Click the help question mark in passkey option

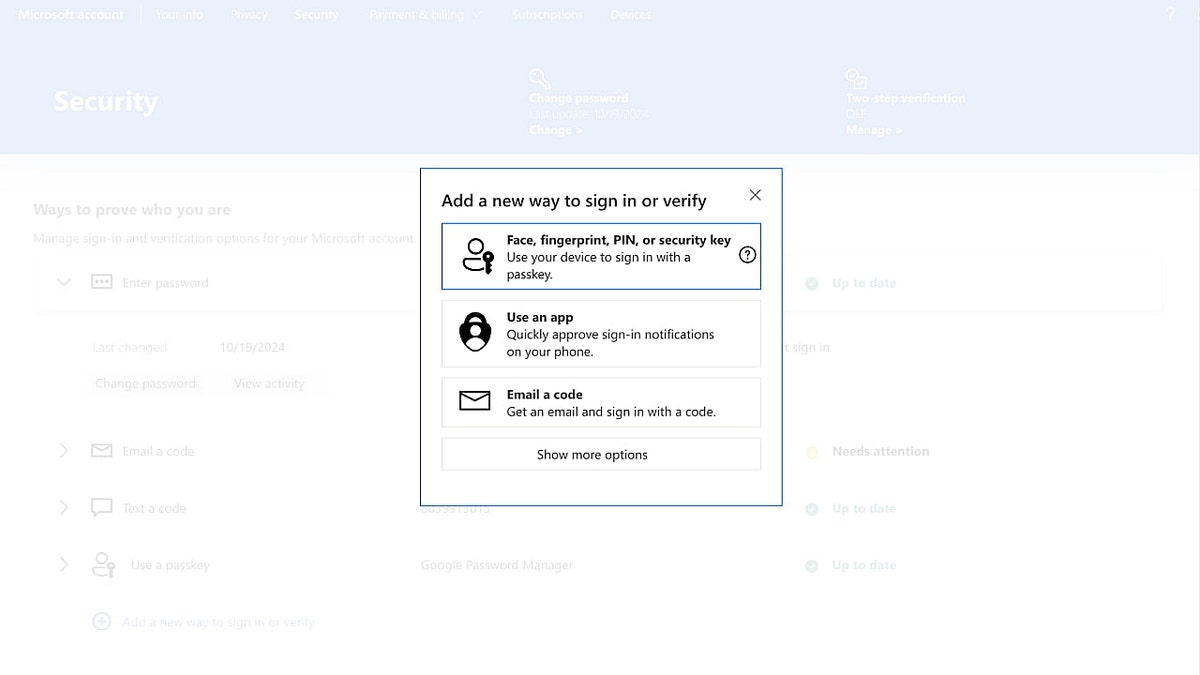[x=747, y=255]
